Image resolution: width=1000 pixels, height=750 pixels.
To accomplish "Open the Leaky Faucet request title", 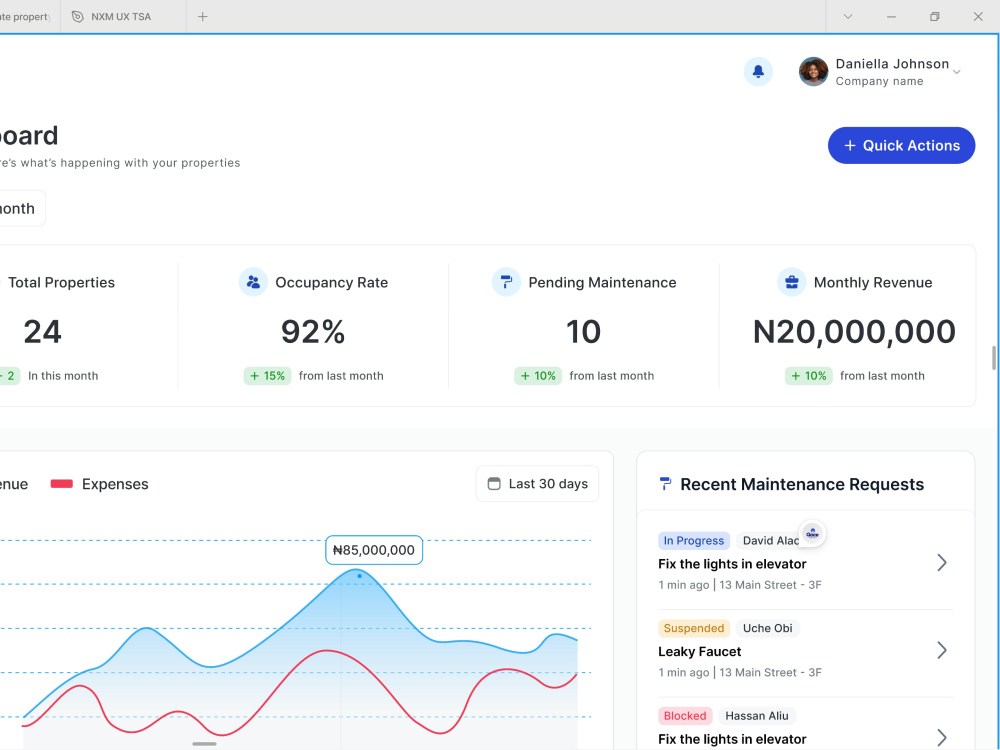I will pos(700,652).
